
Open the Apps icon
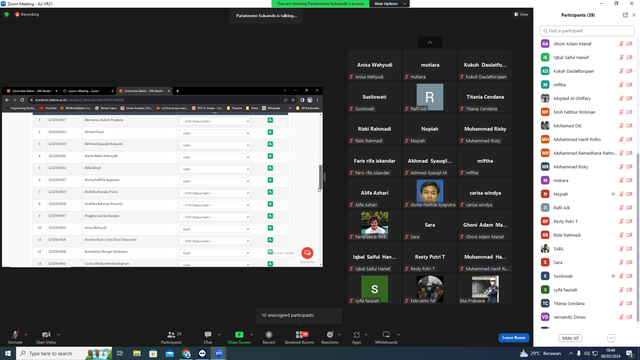[x=356, y=335]
